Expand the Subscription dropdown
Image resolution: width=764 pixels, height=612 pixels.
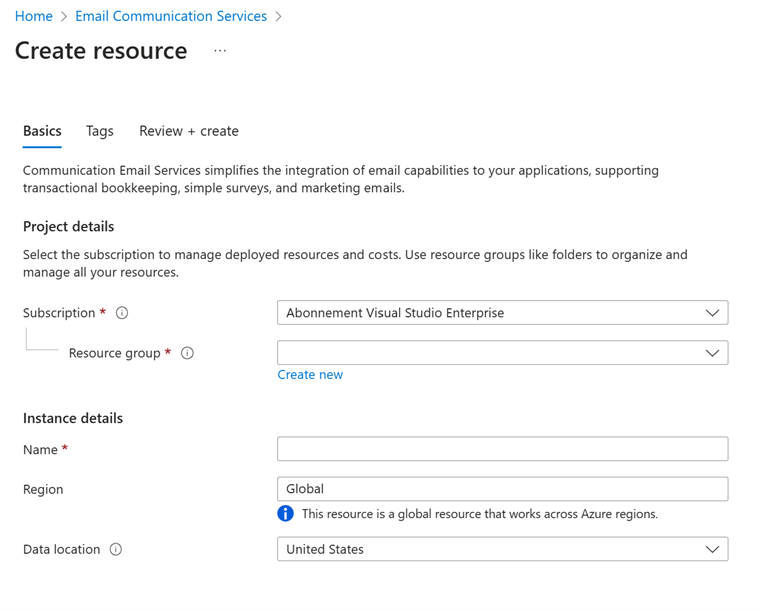point(503,313)
